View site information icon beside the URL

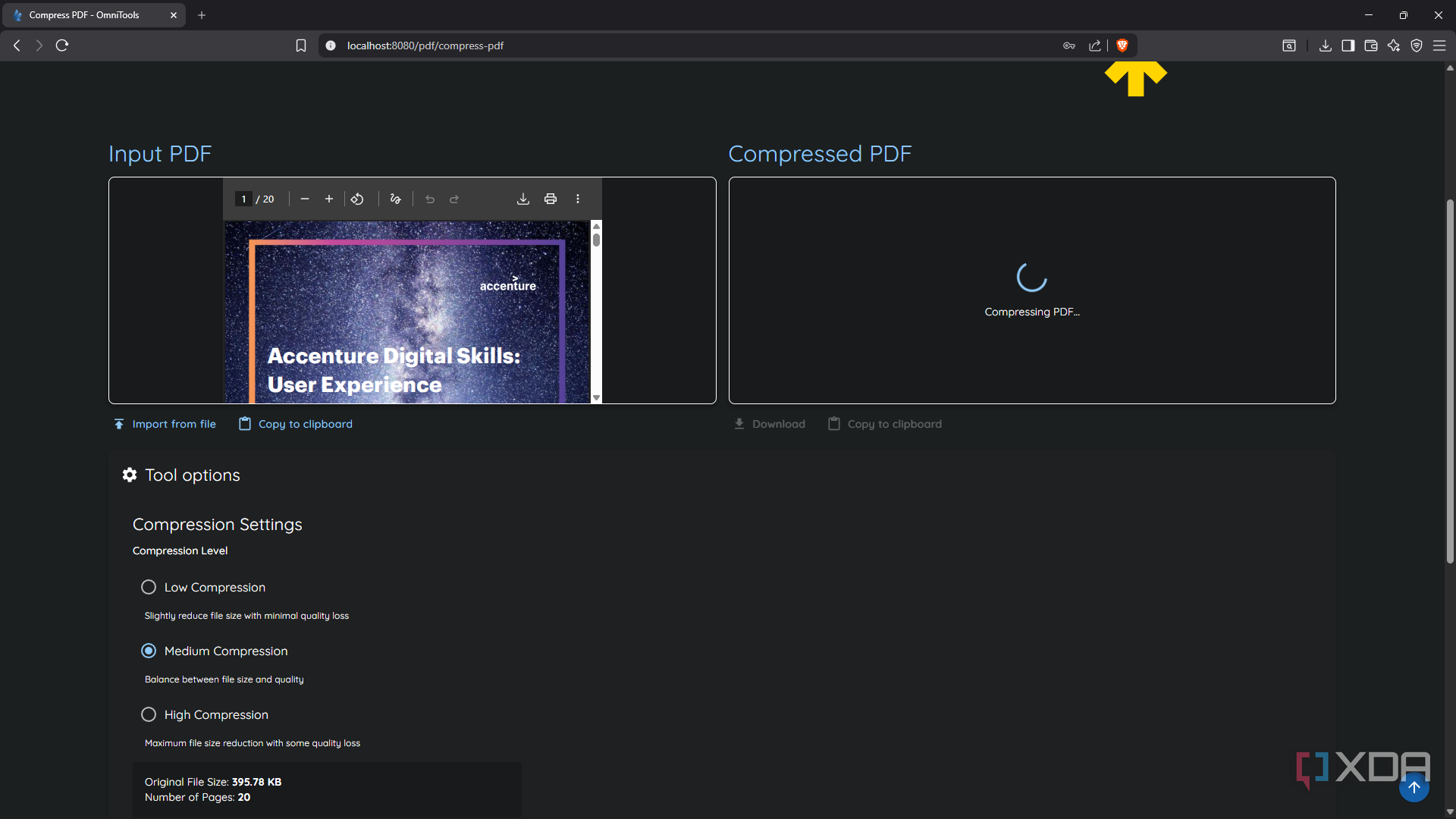coord(331,45)
